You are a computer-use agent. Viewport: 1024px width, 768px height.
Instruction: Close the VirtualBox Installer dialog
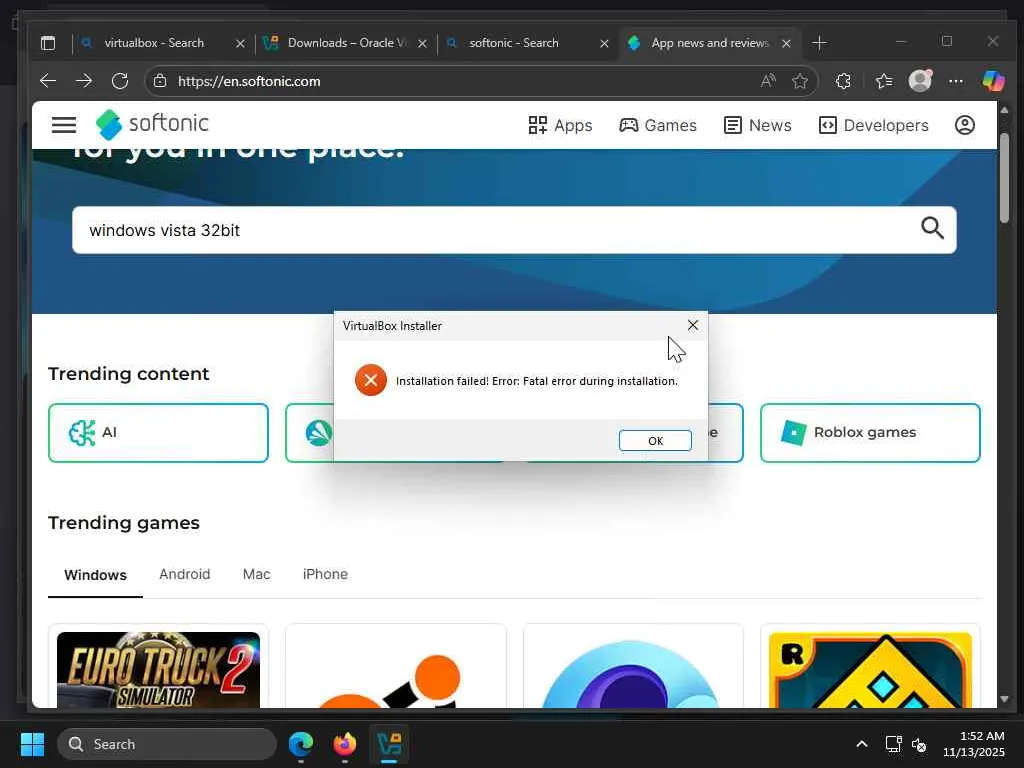point(693,325)
